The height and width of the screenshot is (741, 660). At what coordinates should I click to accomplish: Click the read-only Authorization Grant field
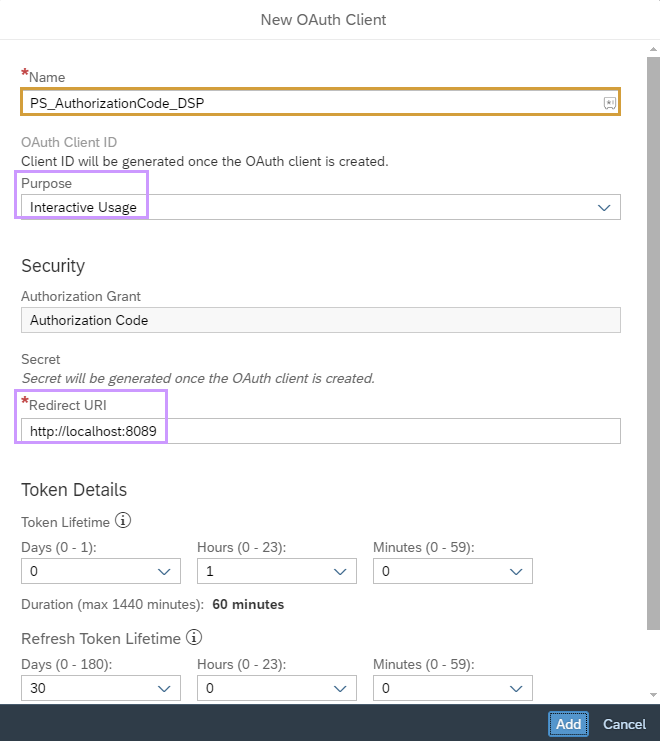[x=320, y=320]
